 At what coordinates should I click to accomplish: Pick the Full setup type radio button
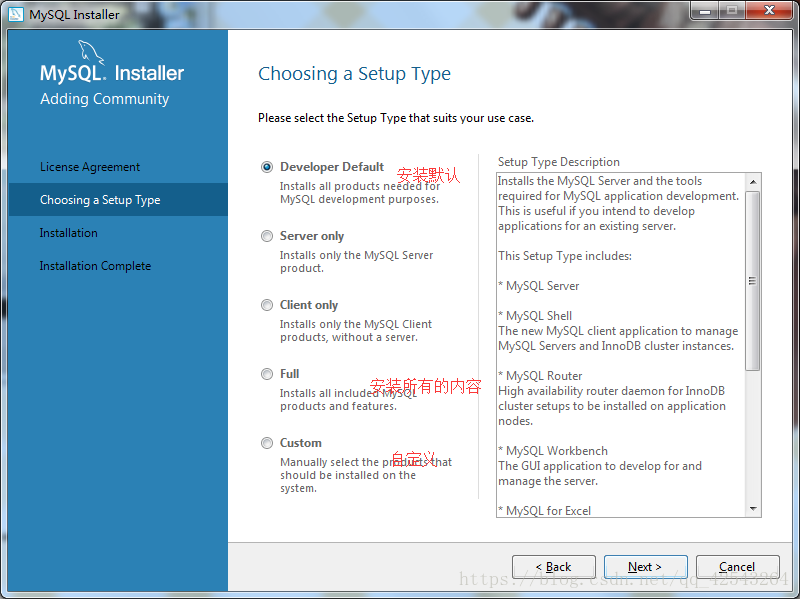coord(267,374)
